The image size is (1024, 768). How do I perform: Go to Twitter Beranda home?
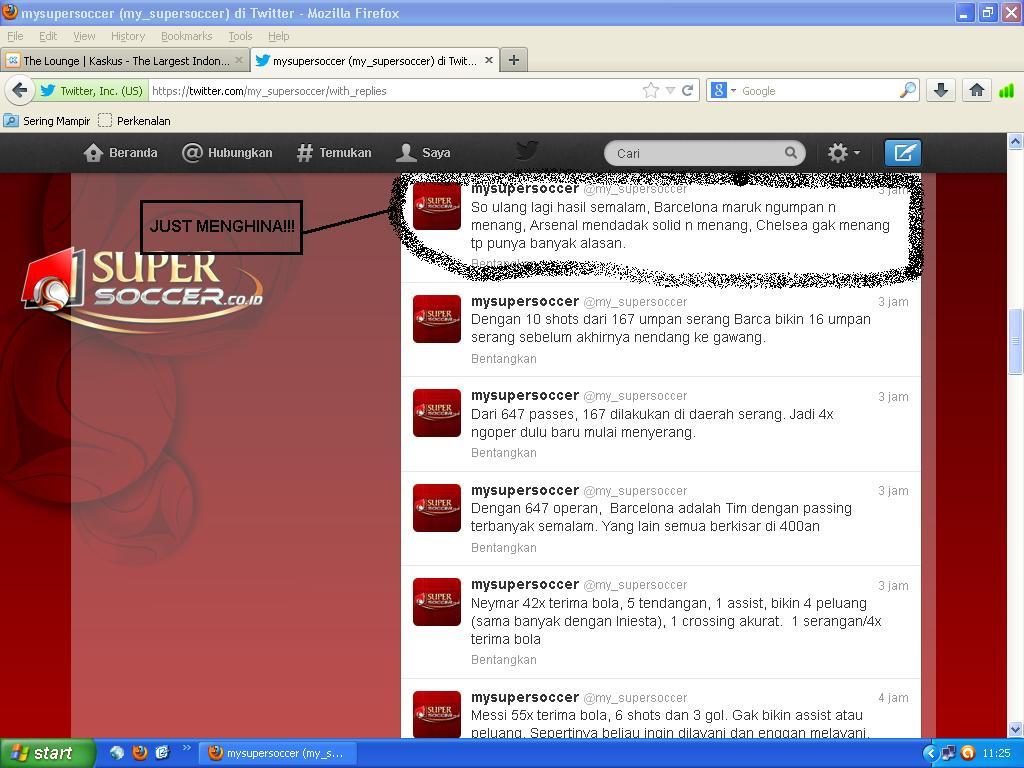[x=121, y=153]
